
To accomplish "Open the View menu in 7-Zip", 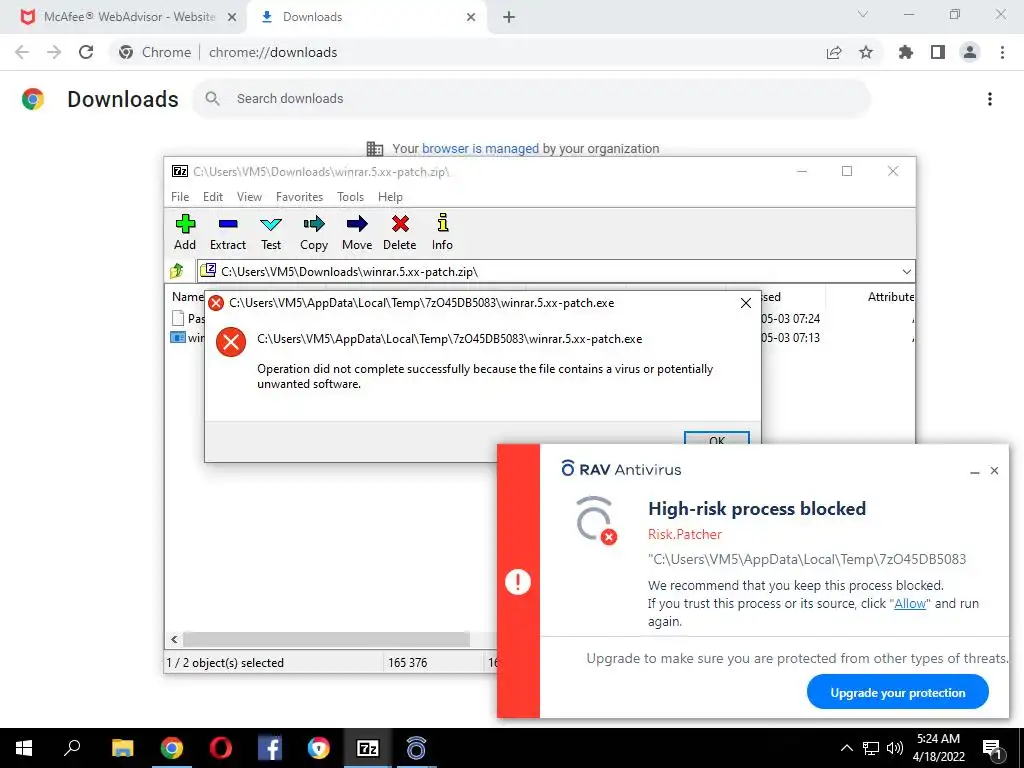I will click(x=249, y=197).
